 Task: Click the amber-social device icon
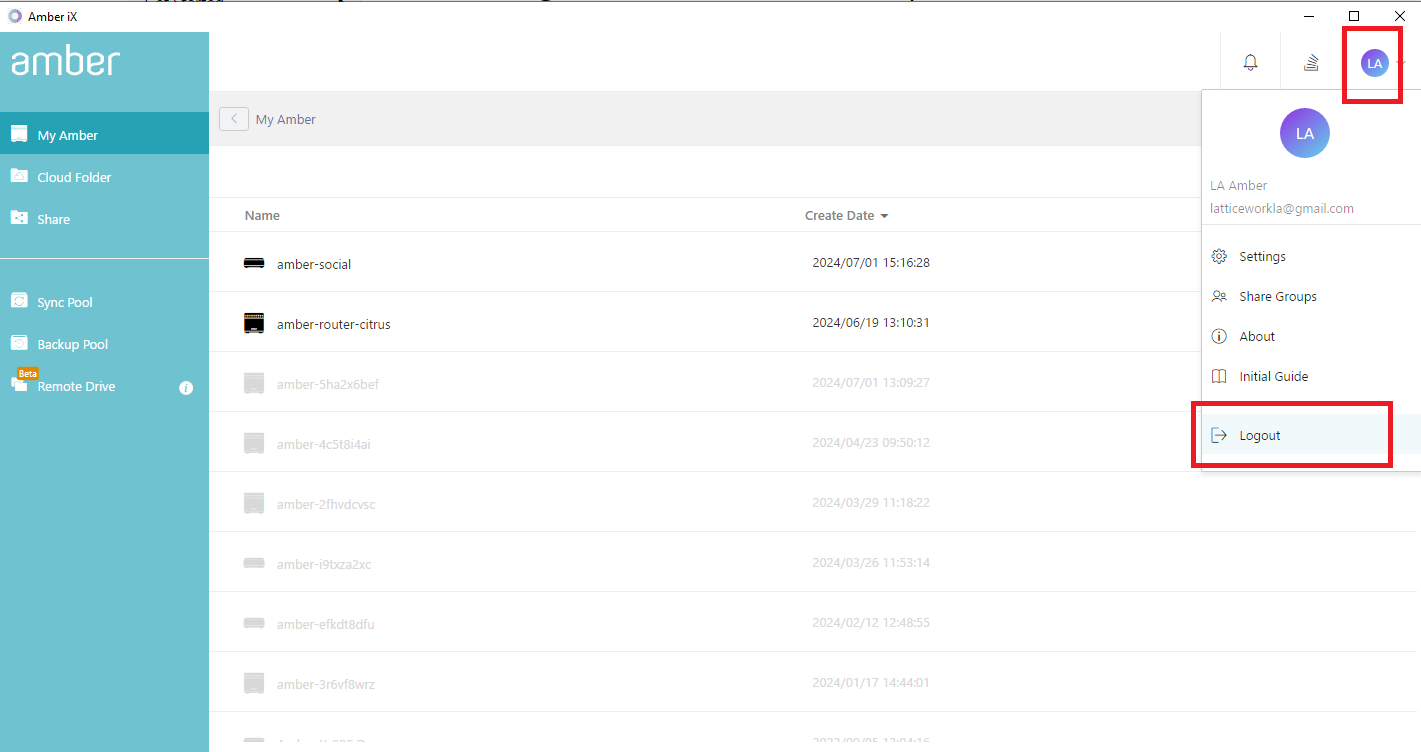[254, 263]
